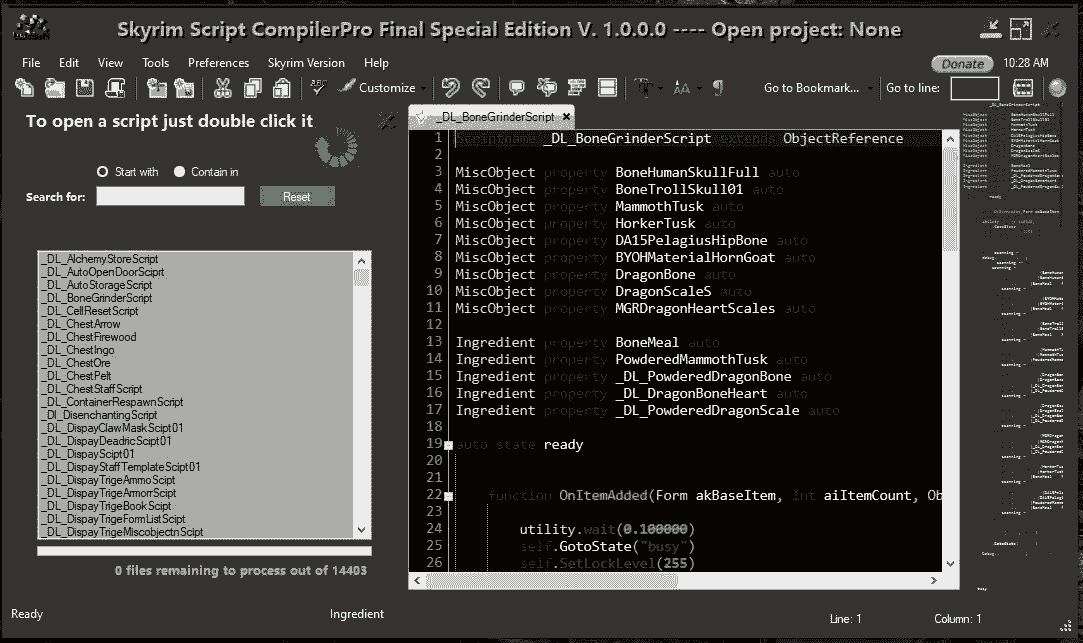Toggle the pilcrow paragraph marks icon
Image resolution: width=1083 pixels, height=643 pixels.
[x=718, y=88]
